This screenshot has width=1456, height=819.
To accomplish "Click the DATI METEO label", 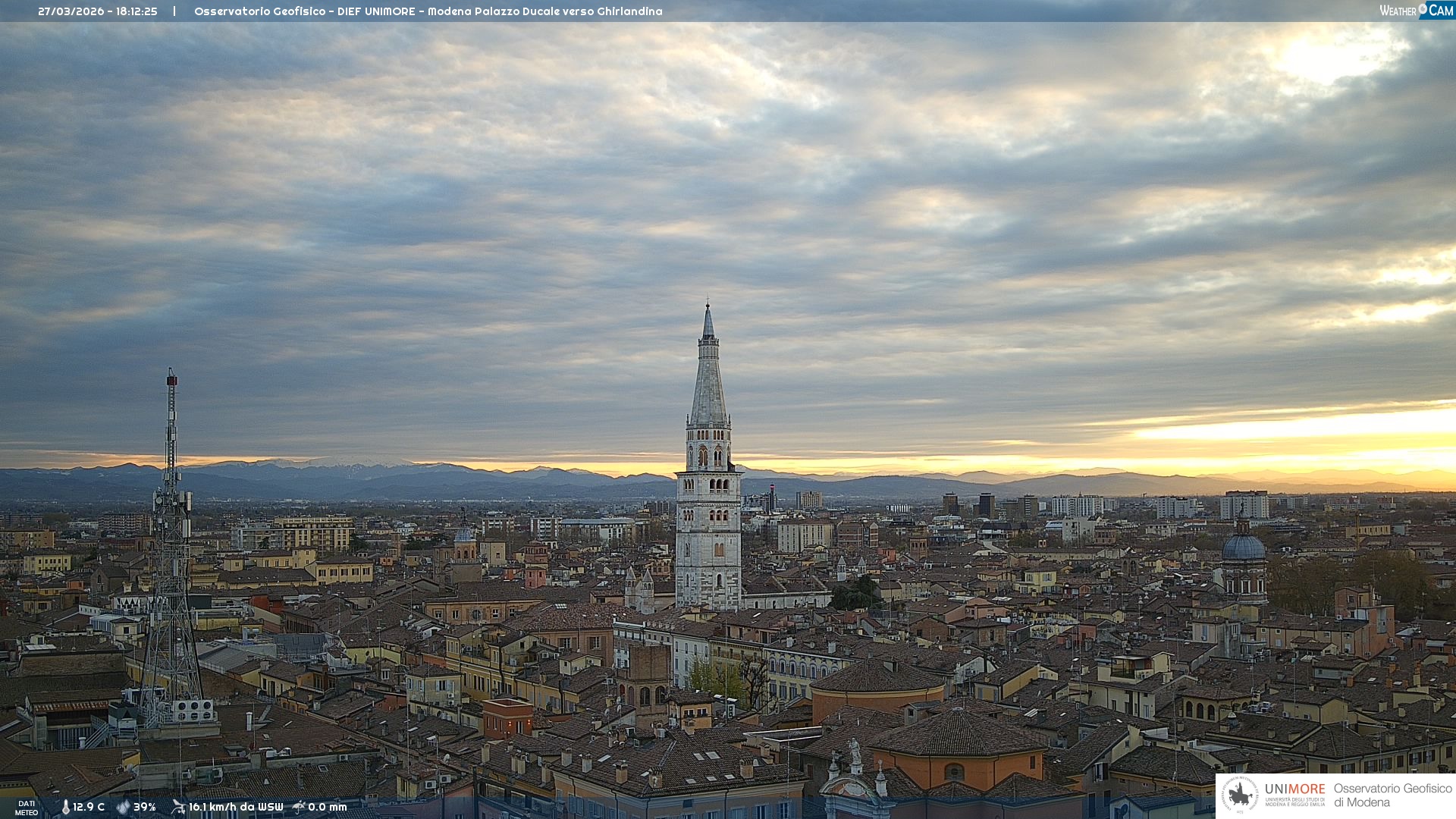I will [x=27, y=808].
